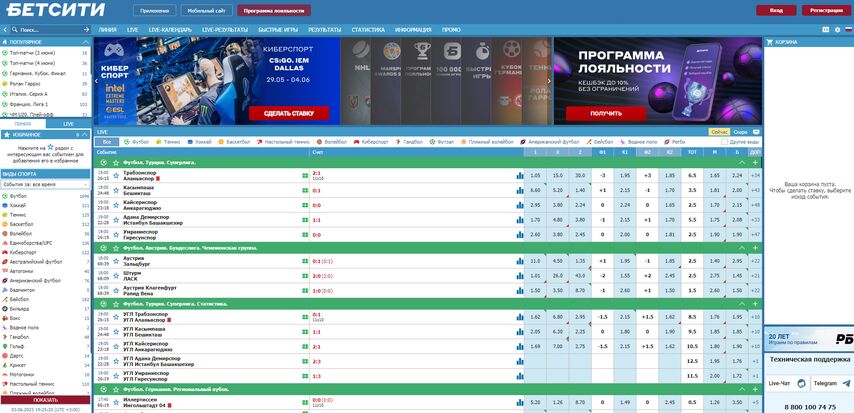
Task: Advance banner carousel with right arrow
Action: click(548, 81)
